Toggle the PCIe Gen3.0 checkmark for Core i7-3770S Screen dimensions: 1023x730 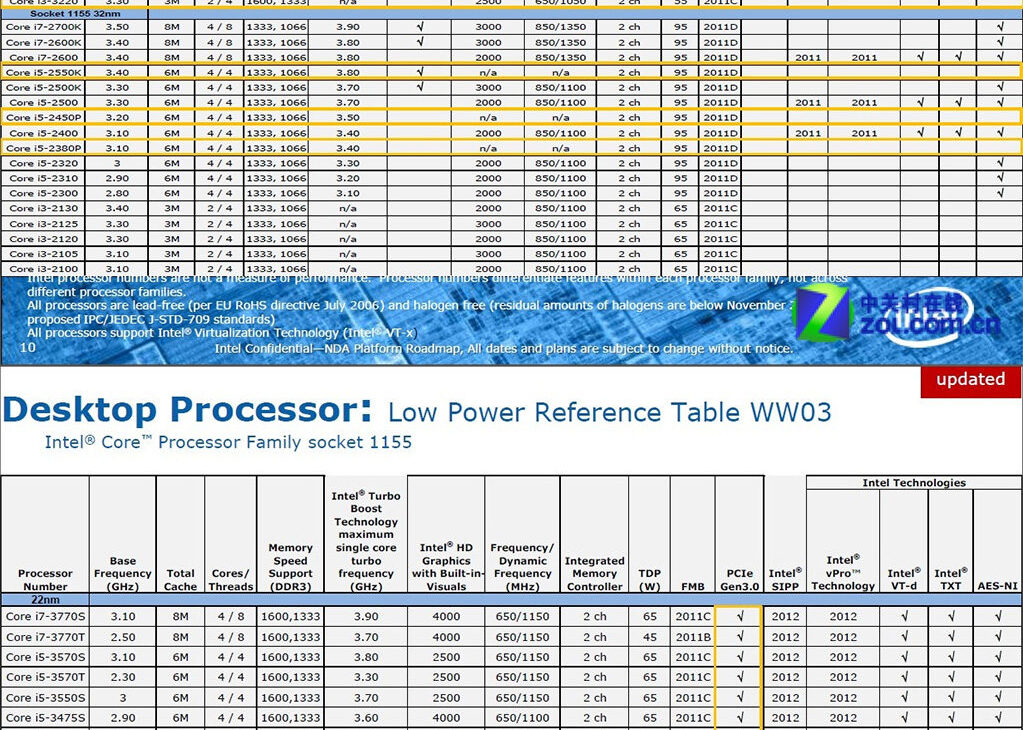[739, 617]
